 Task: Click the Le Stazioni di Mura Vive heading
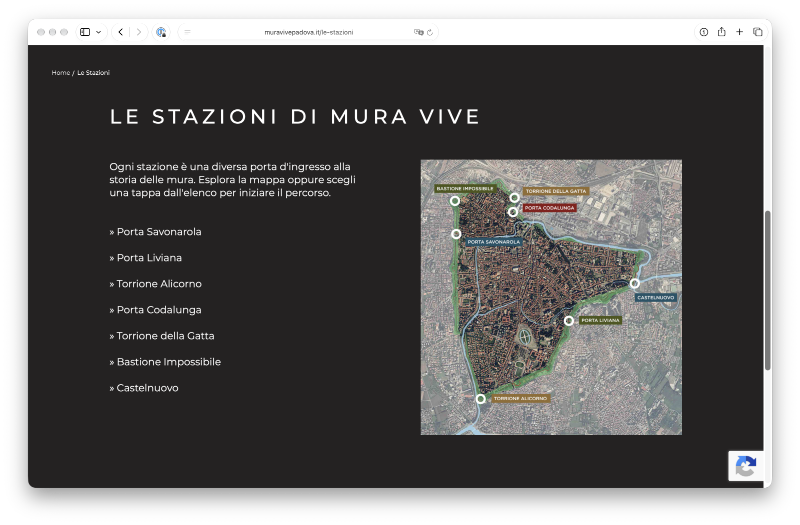point(295,117)
